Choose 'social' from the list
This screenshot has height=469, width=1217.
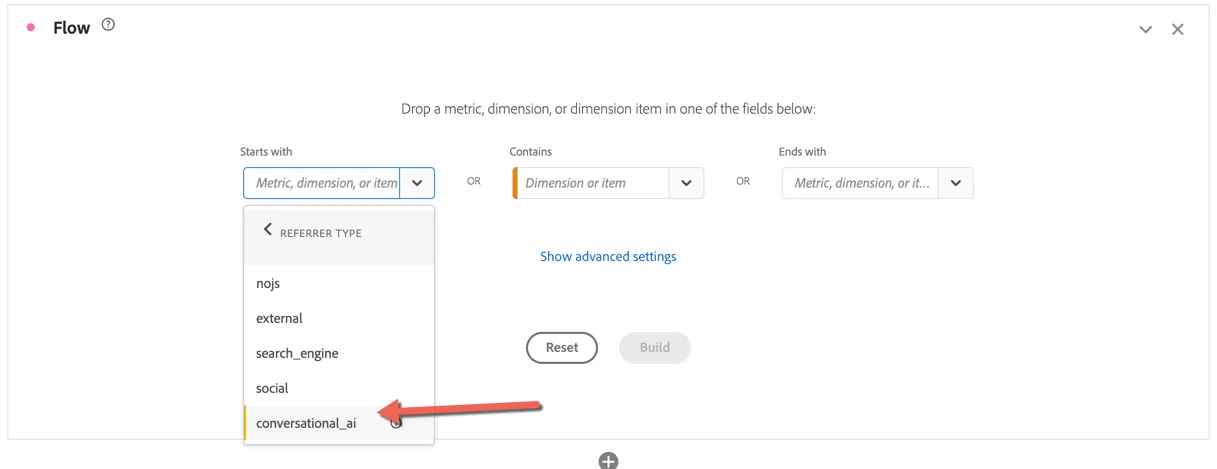(339, 388)
